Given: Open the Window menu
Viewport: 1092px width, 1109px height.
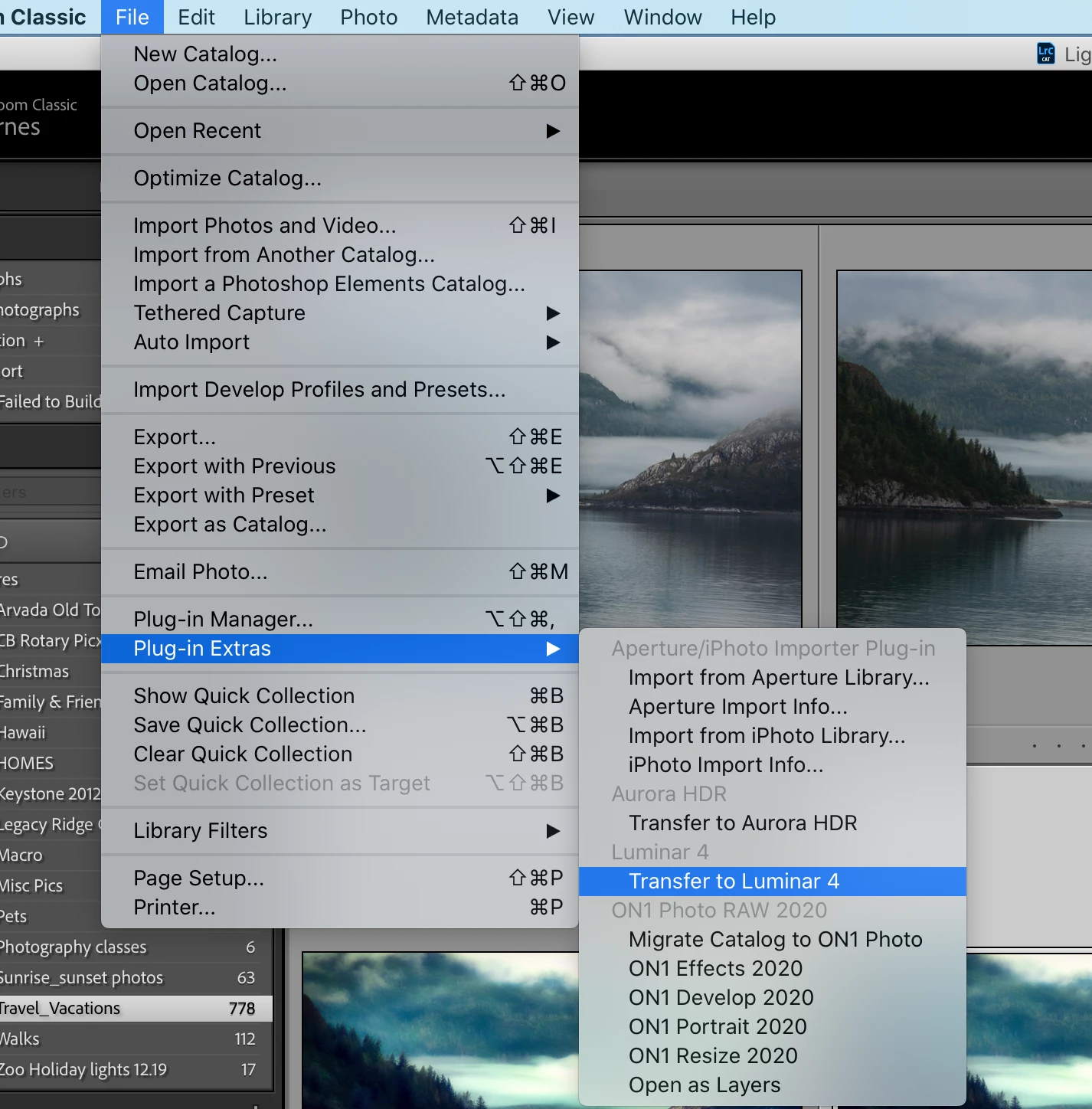Looking at the screenshot, I should (662, 17).
